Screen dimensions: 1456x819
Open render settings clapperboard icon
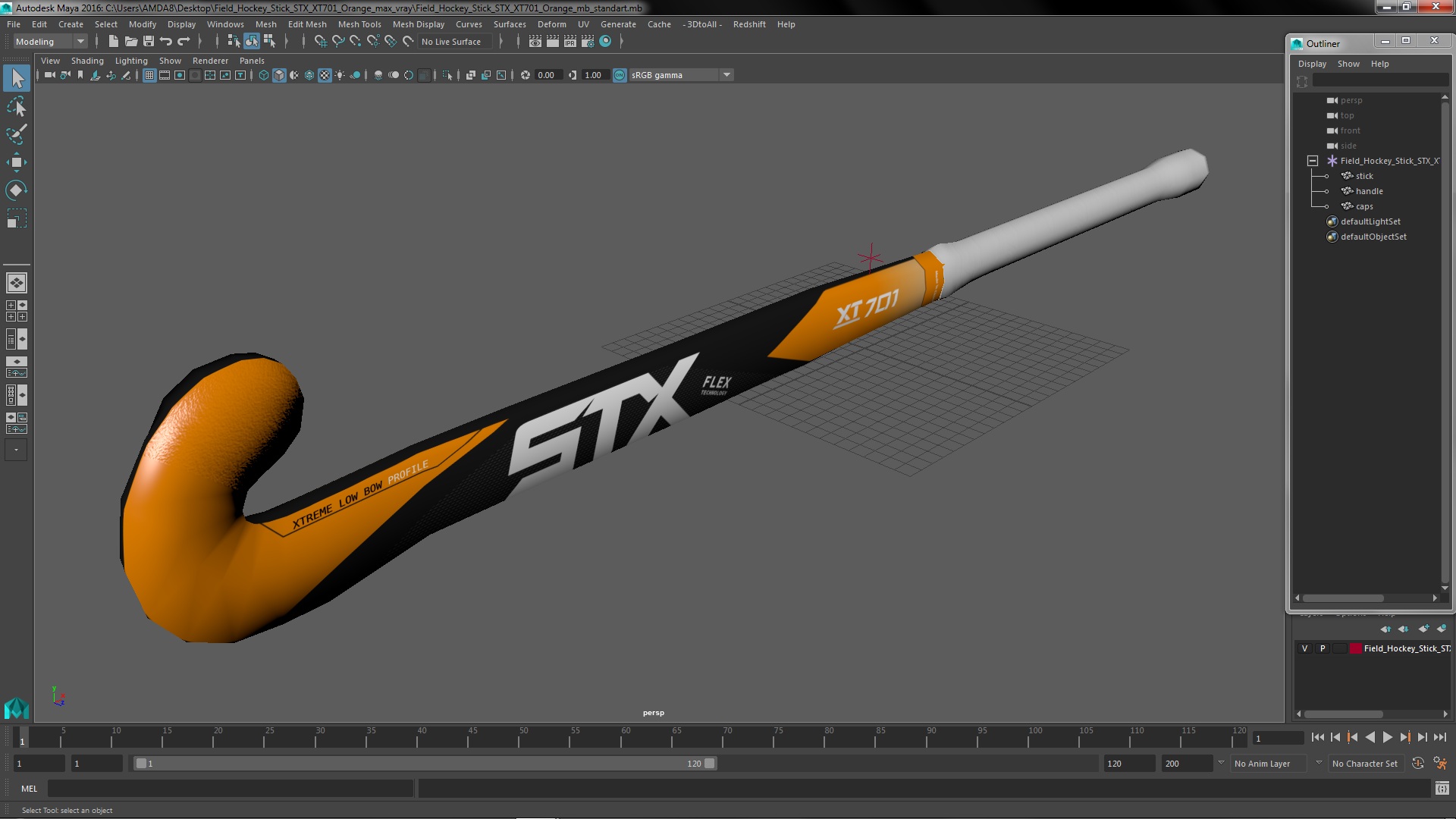point(588,42)
